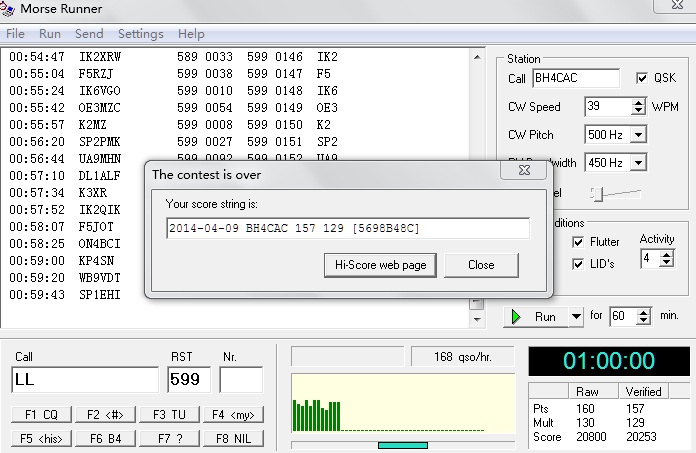
Task: Click the 168 qso/hr. rate display
Action: pyautogui.click(x=463, y=357)
